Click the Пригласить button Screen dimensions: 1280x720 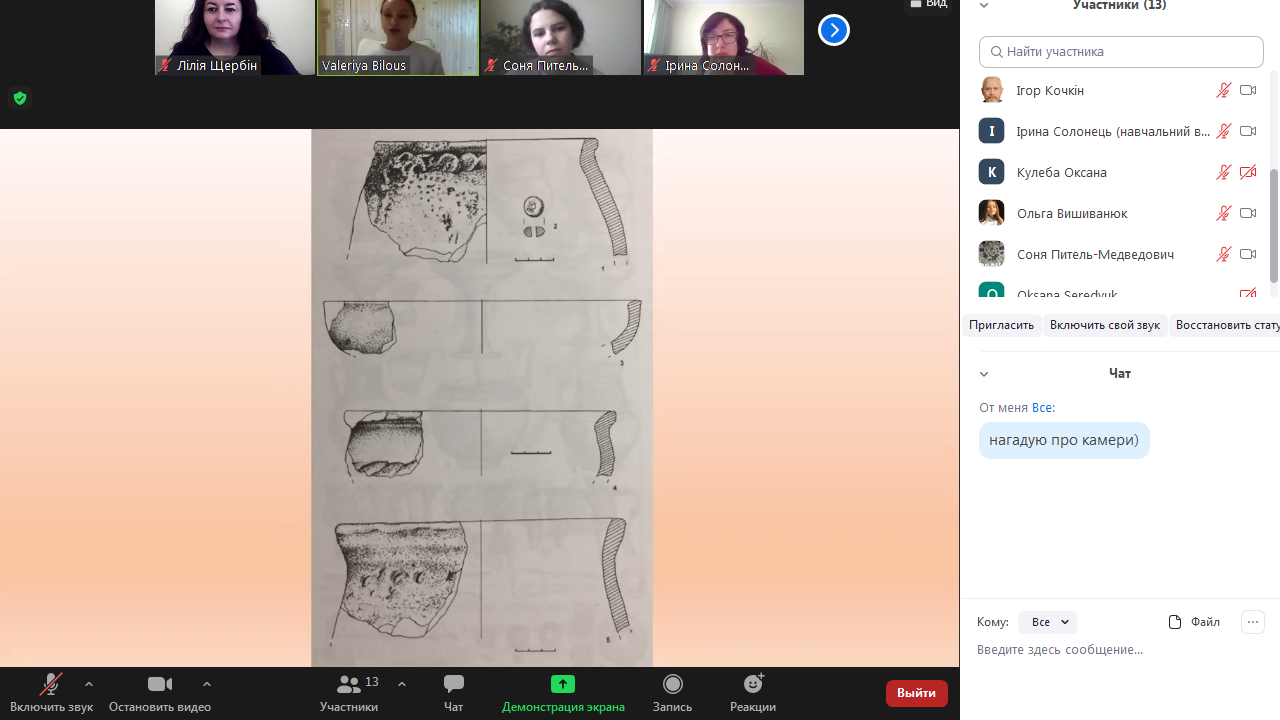tap(1001, 325)
